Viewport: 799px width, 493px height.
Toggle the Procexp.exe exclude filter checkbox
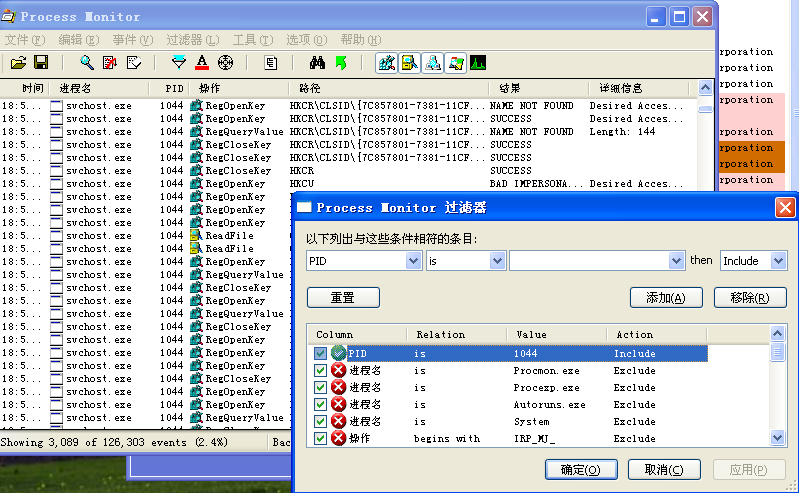coord(320,387)
